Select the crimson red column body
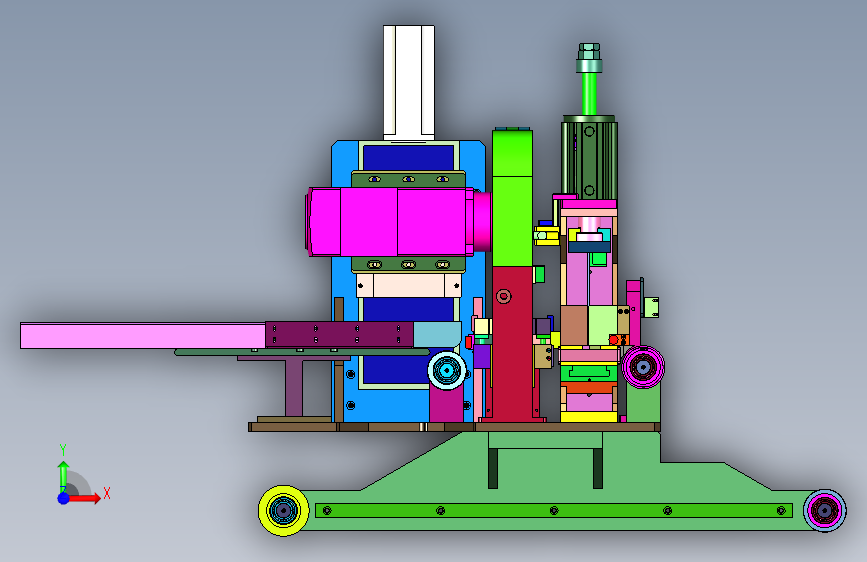 [512, 343]
